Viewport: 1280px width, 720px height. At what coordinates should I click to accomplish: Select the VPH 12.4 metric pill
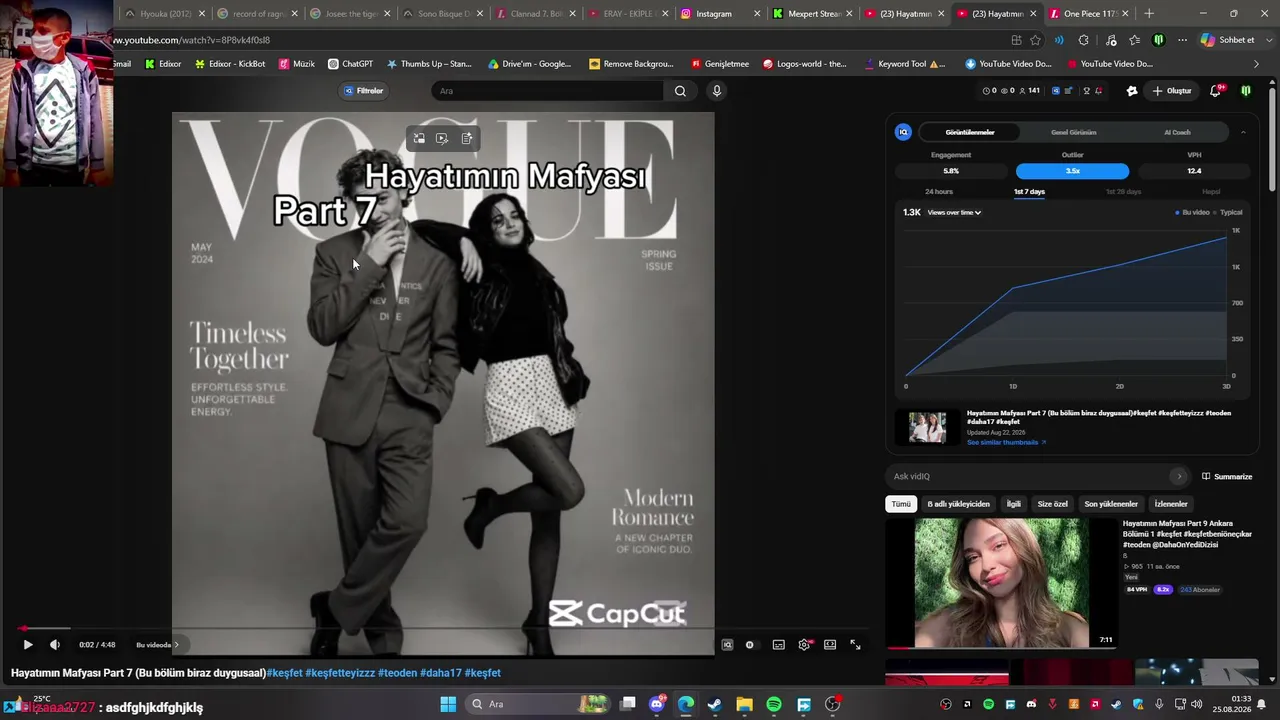(x=1194, y=171)
